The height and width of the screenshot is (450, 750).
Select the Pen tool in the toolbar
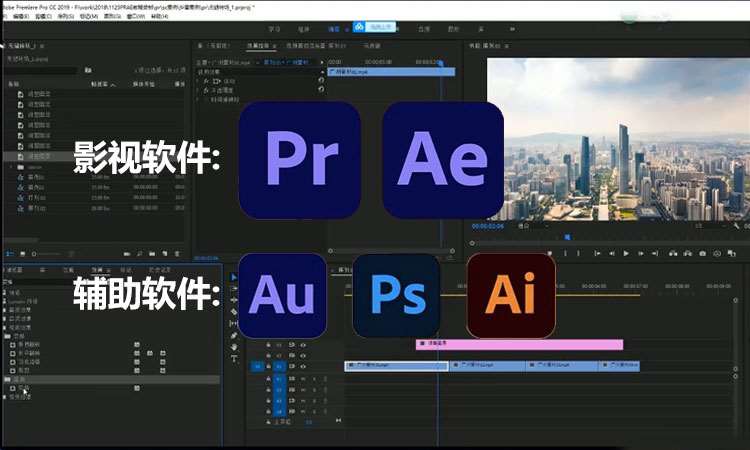(x=234, y=336)
